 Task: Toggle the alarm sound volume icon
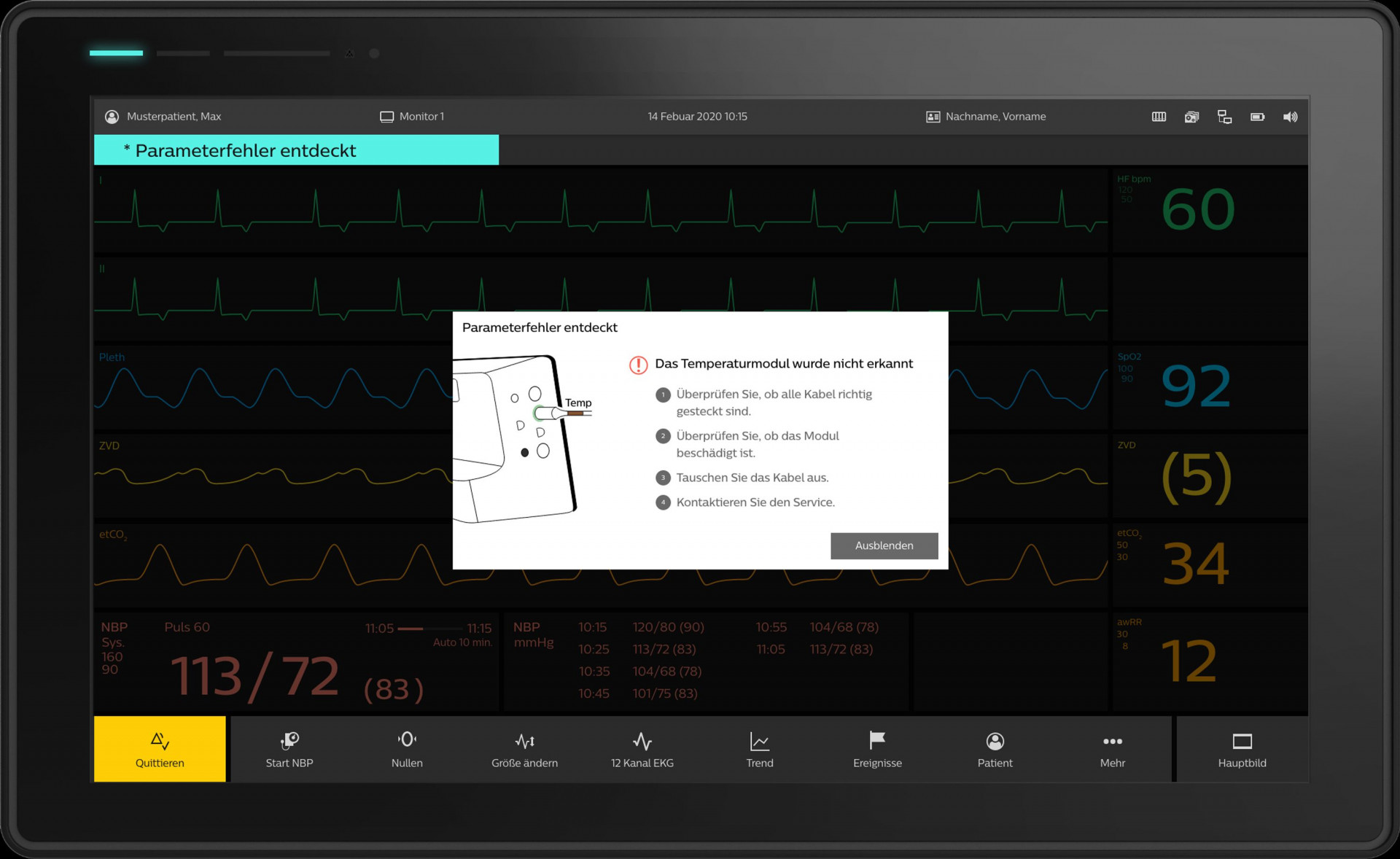(1290, 117)
